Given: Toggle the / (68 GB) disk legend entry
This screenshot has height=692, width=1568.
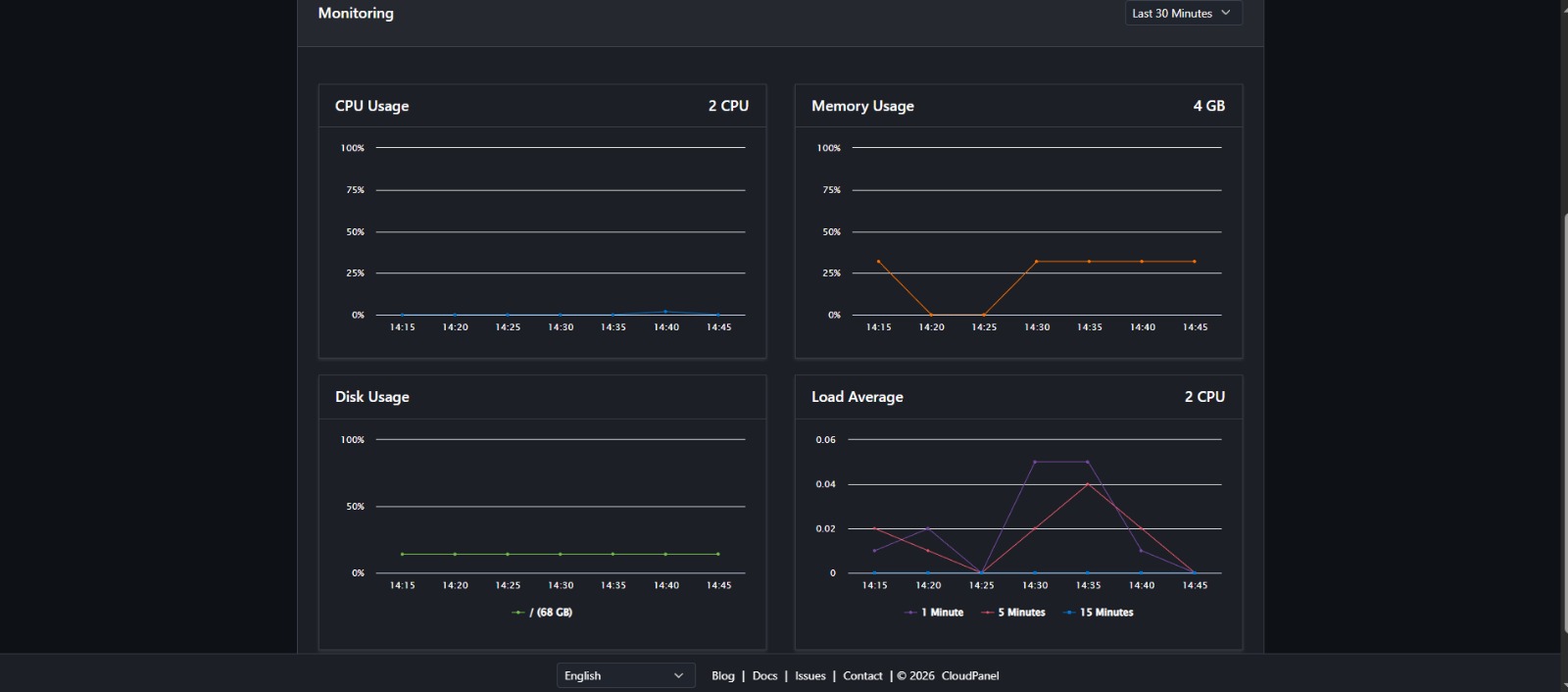Looking at the screenshot, I should tap(544, 613).
